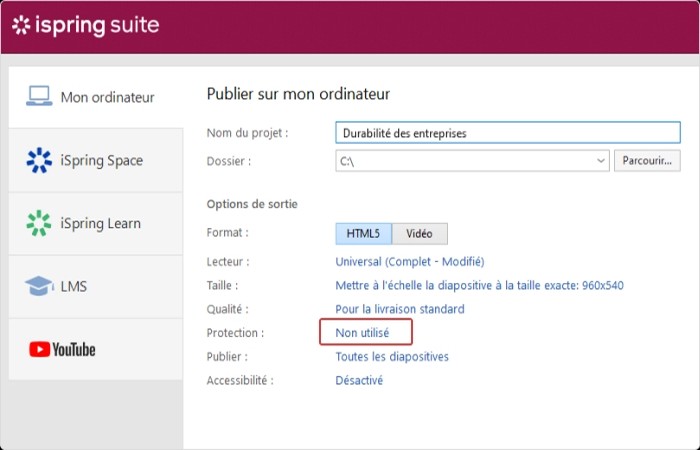
Task: Expand the Dossier folder dropdown arrow
Action: click(601, 161)
